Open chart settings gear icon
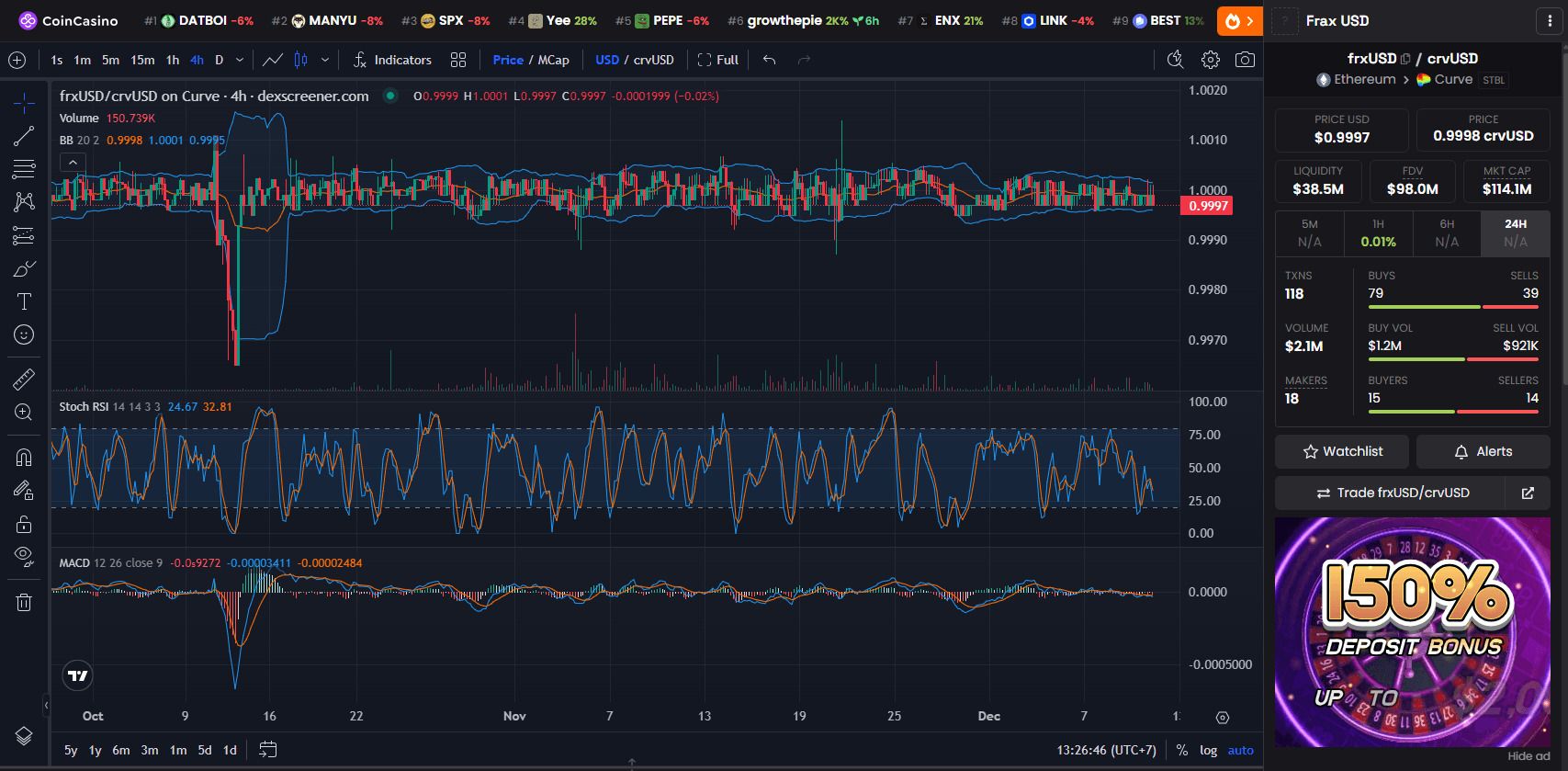 pyautogui.click(x=1211, y=60)
